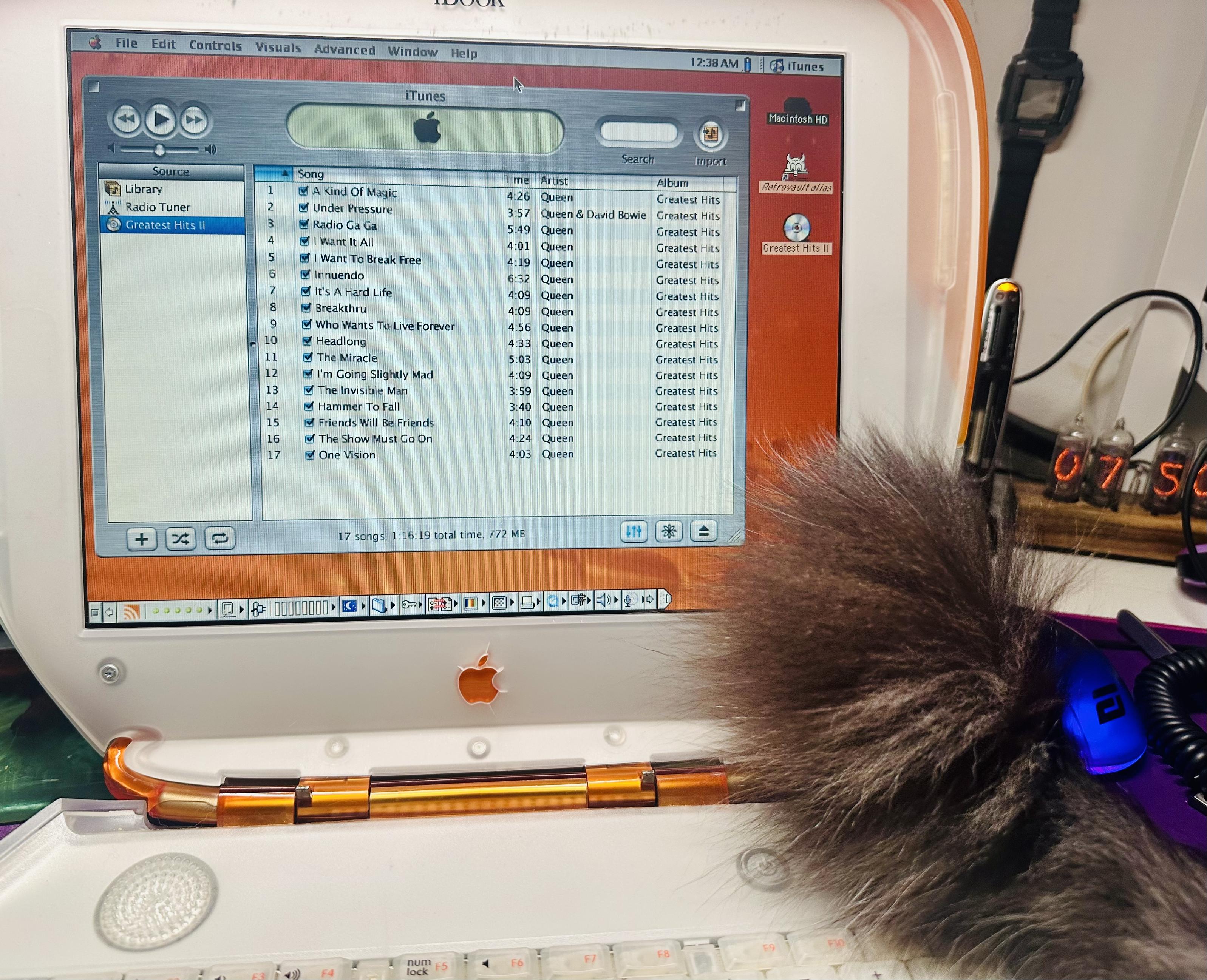1207x980 pixels.
Task: Uncheck the Innuendo song checkbox
Action: point(305,274)
